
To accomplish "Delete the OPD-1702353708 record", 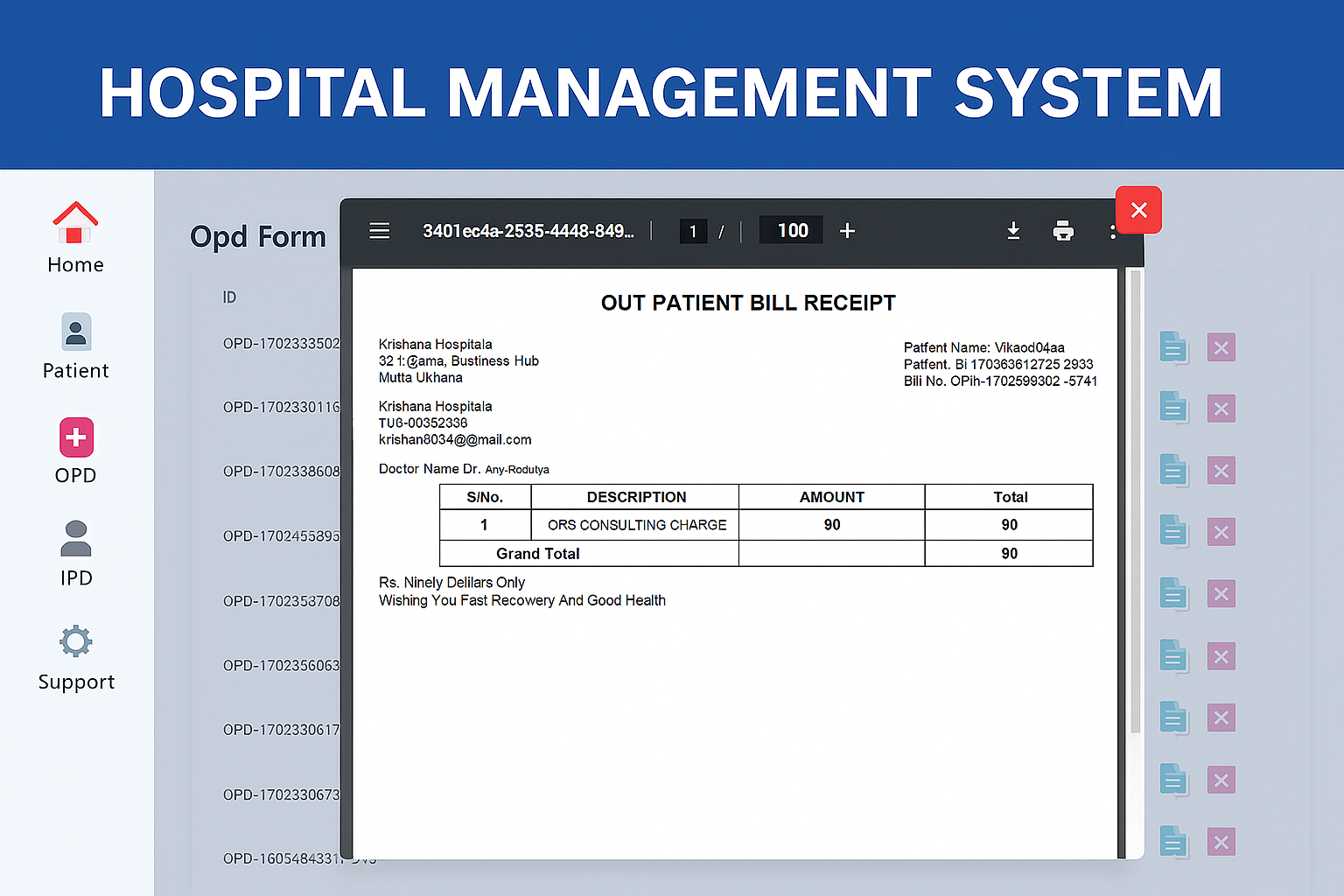I will click(1221, 594).
